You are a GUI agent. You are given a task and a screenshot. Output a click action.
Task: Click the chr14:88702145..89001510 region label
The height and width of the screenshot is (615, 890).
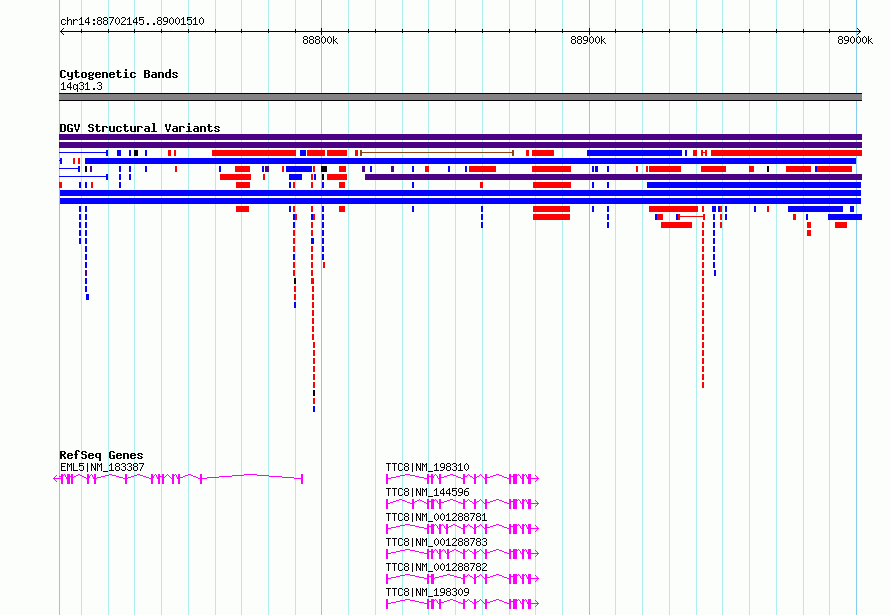pos(132,21)
